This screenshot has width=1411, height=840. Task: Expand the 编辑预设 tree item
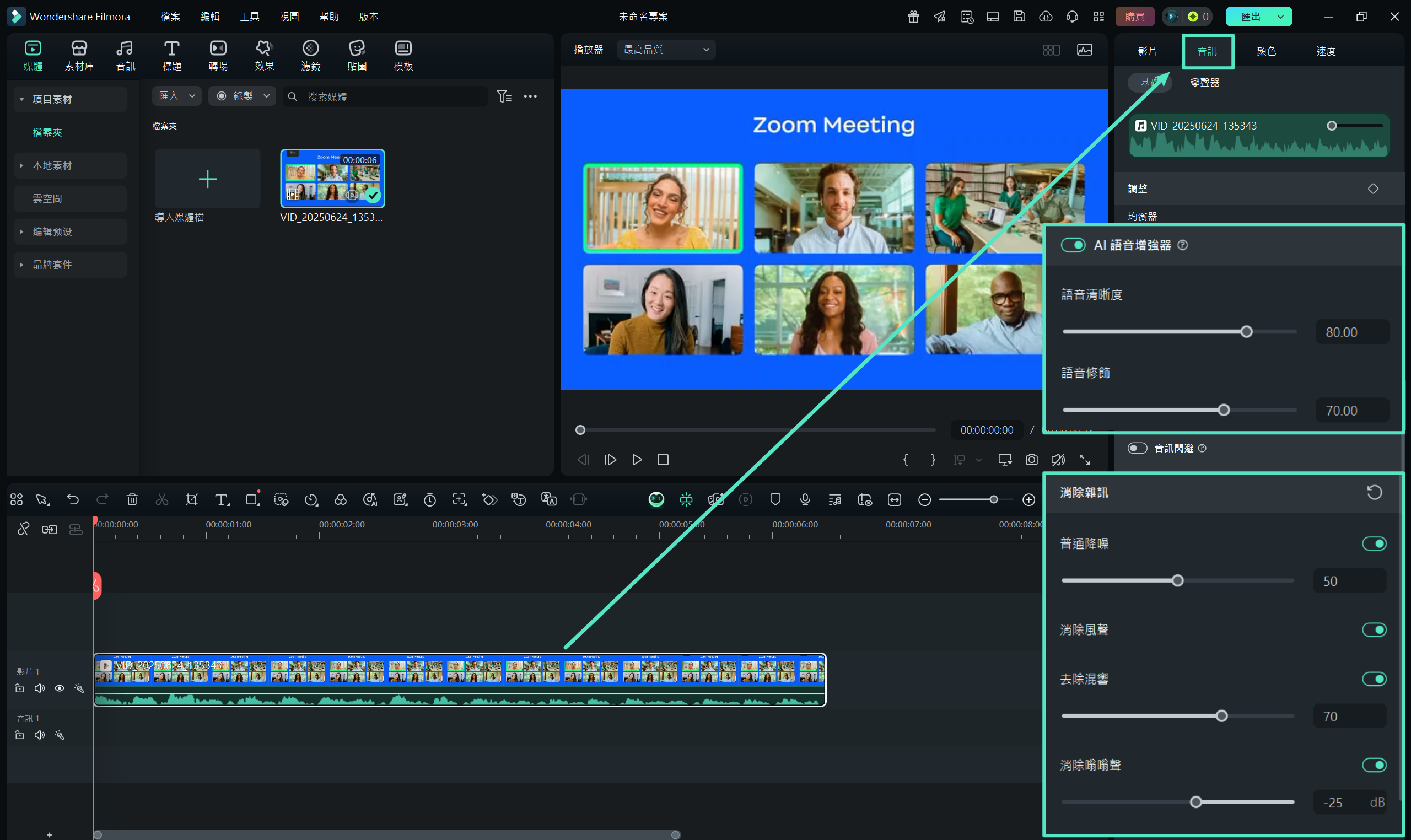coord(21,231)
